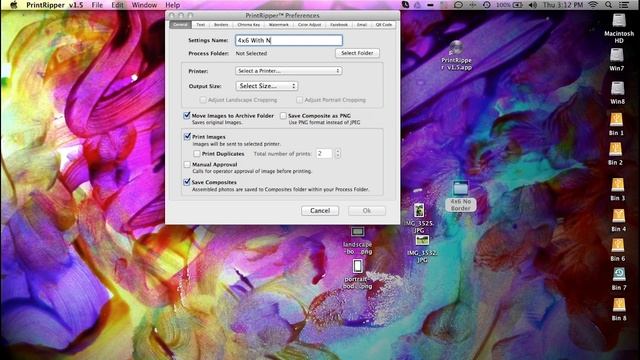This screenshot has height=360, width=640.
Task: Open the Apple menu
Action: click(13, 5)
